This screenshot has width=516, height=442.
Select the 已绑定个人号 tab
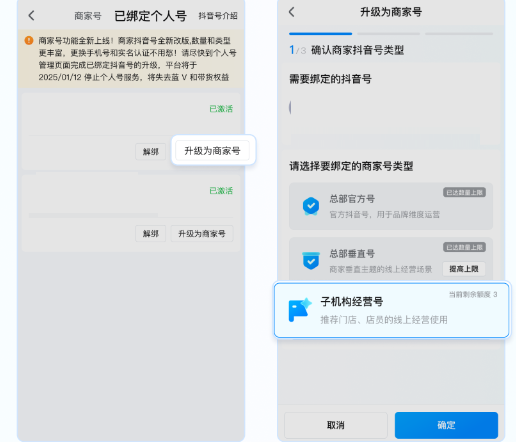coord(150,16)
